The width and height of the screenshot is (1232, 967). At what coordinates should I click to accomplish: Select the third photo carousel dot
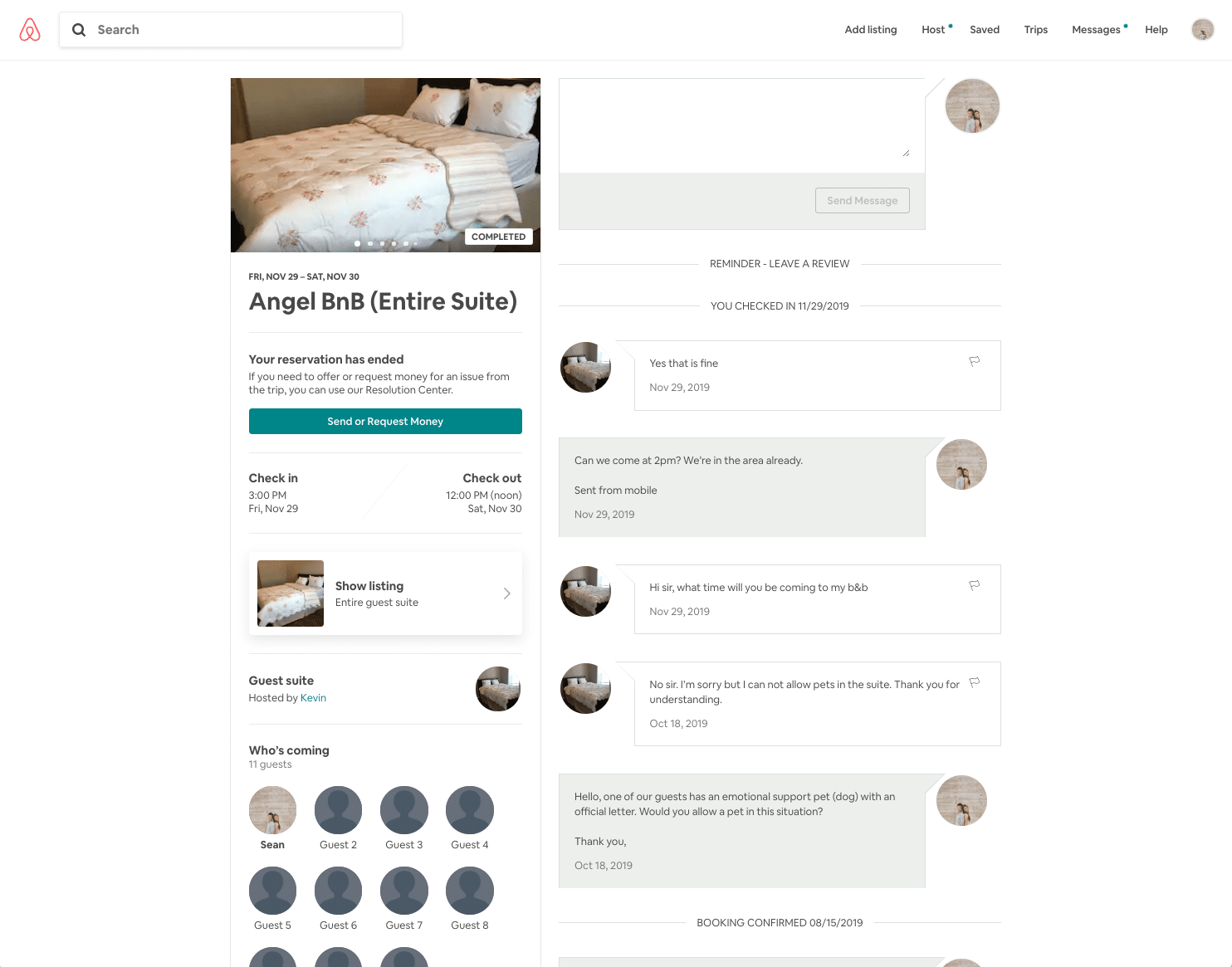pyautogui.click(x=382, y=243)
